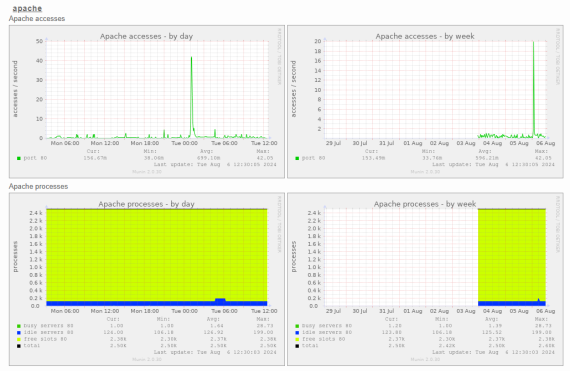
Task: Open the 'Apache processes - by week' graph
Action: (425, 279)
